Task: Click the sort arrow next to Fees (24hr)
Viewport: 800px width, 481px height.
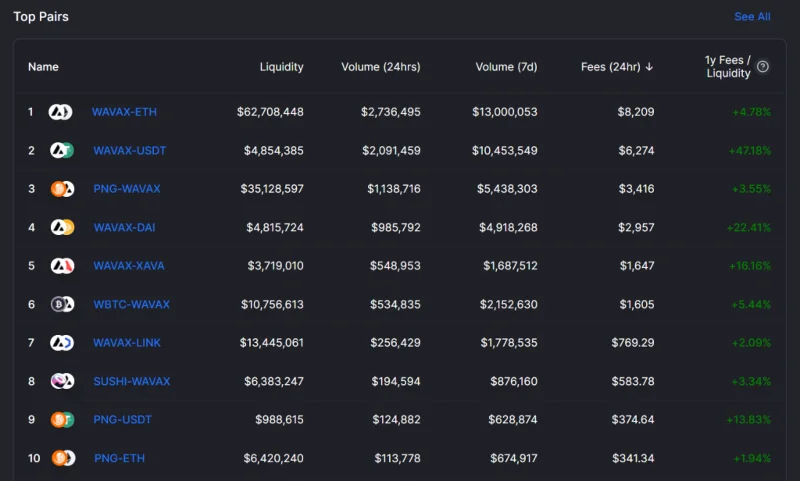Action: click(649, 67)
